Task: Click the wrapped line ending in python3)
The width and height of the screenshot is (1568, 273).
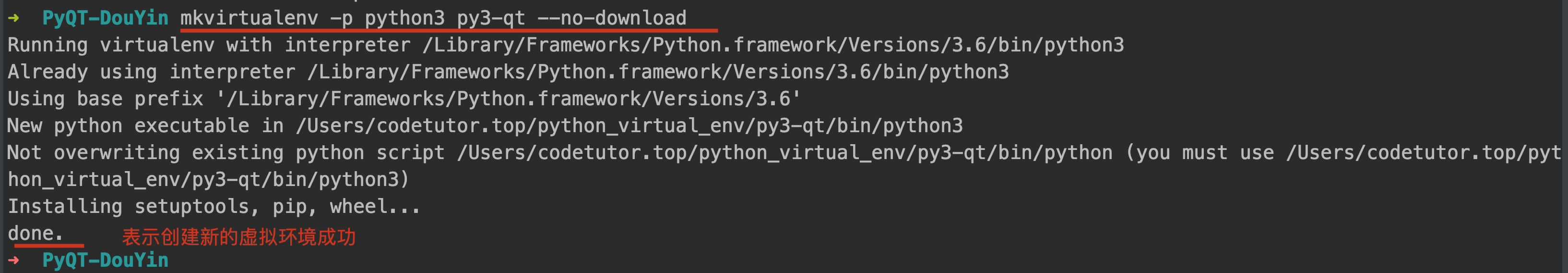Action: point(208,180)
